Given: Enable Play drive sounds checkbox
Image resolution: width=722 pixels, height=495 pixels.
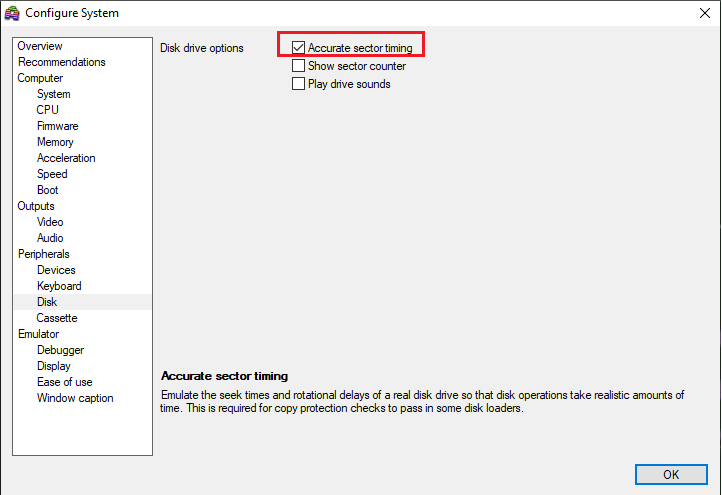Looking at the screenshot, I should click(298, 84).
